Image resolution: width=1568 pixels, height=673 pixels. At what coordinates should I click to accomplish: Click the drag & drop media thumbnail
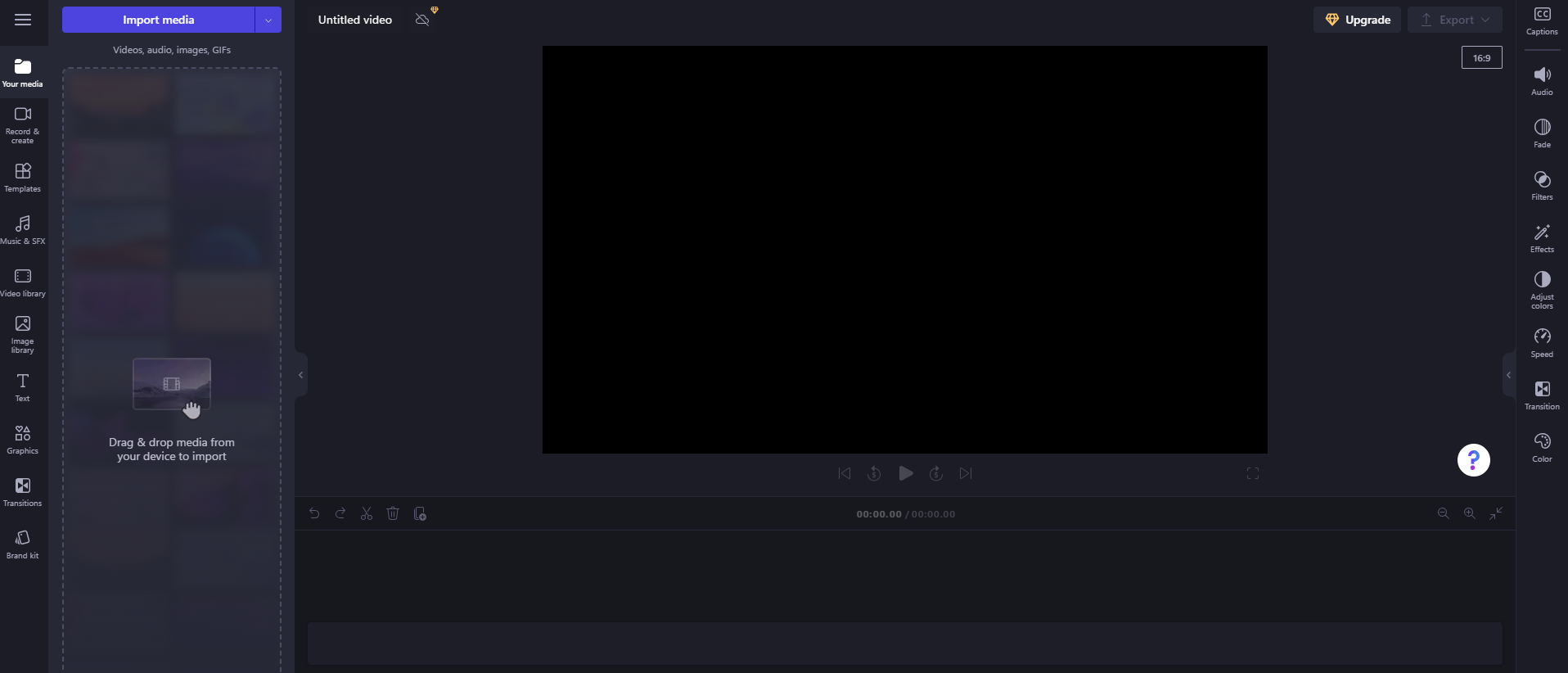point(172,384)
